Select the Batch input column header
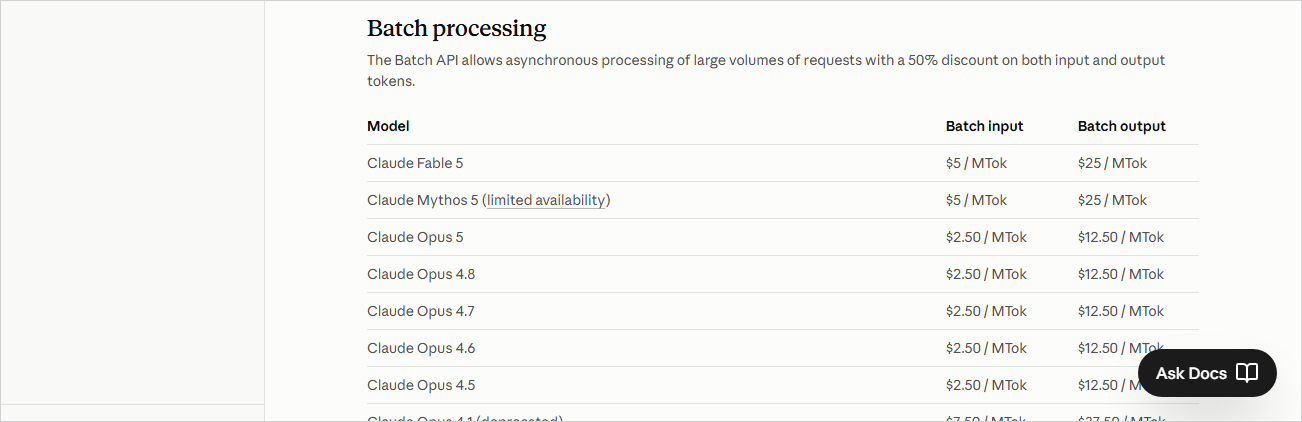 (x=984, y=126)
